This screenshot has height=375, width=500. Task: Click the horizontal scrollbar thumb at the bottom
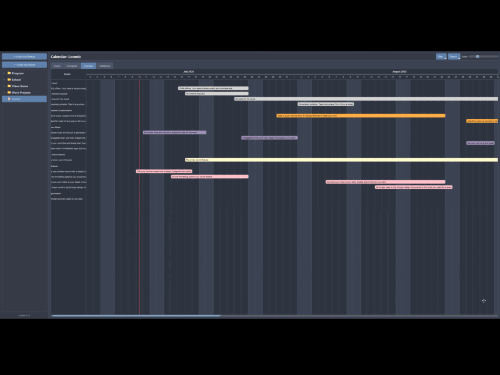pos(136,315)
